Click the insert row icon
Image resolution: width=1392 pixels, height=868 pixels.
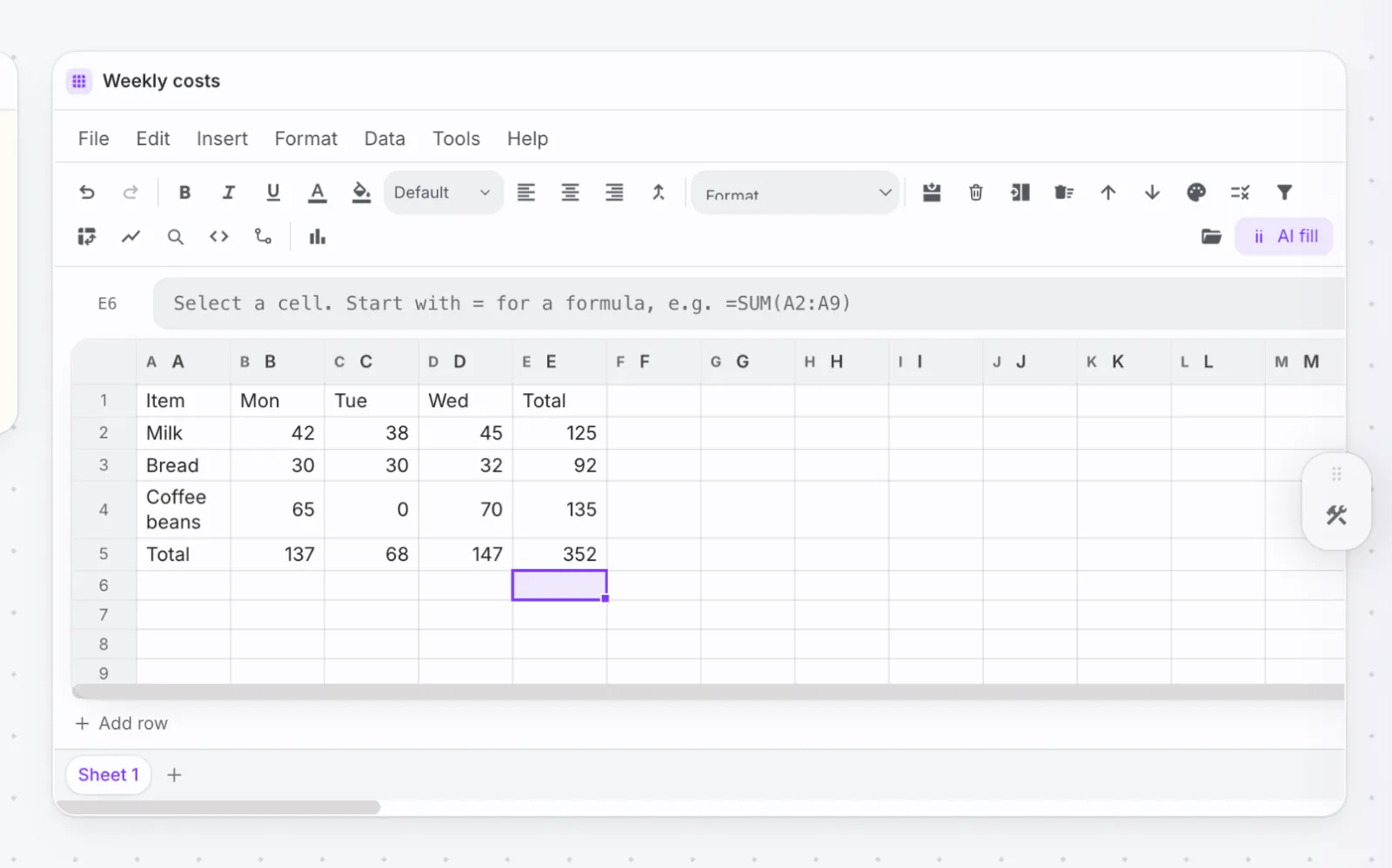[932, 192]
